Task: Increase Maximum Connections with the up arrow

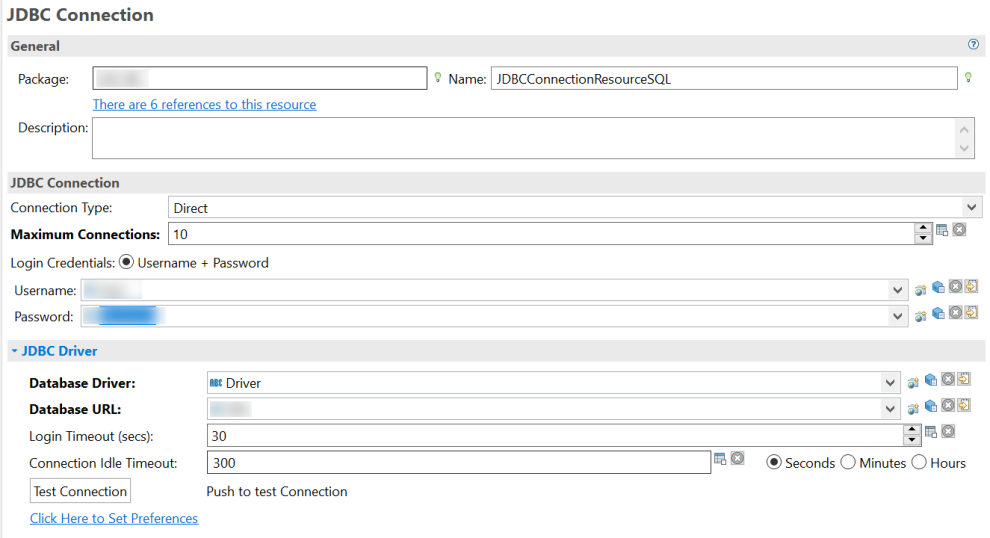Action: tap(922, 228)
